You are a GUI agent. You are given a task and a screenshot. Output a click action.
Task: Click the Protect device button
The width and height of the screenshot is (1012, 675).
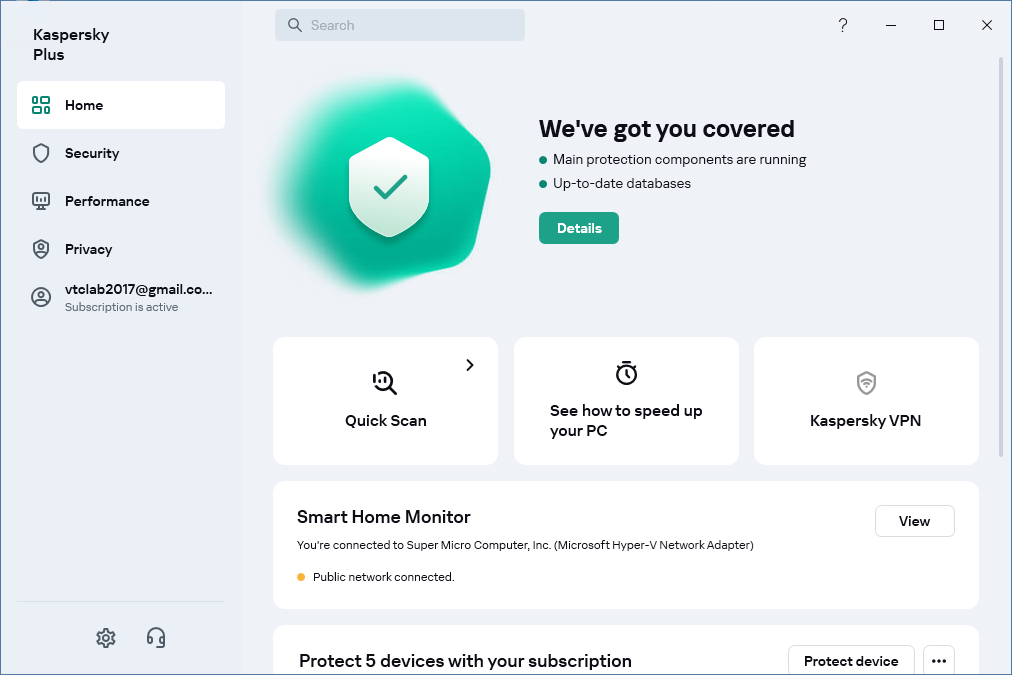851,661
